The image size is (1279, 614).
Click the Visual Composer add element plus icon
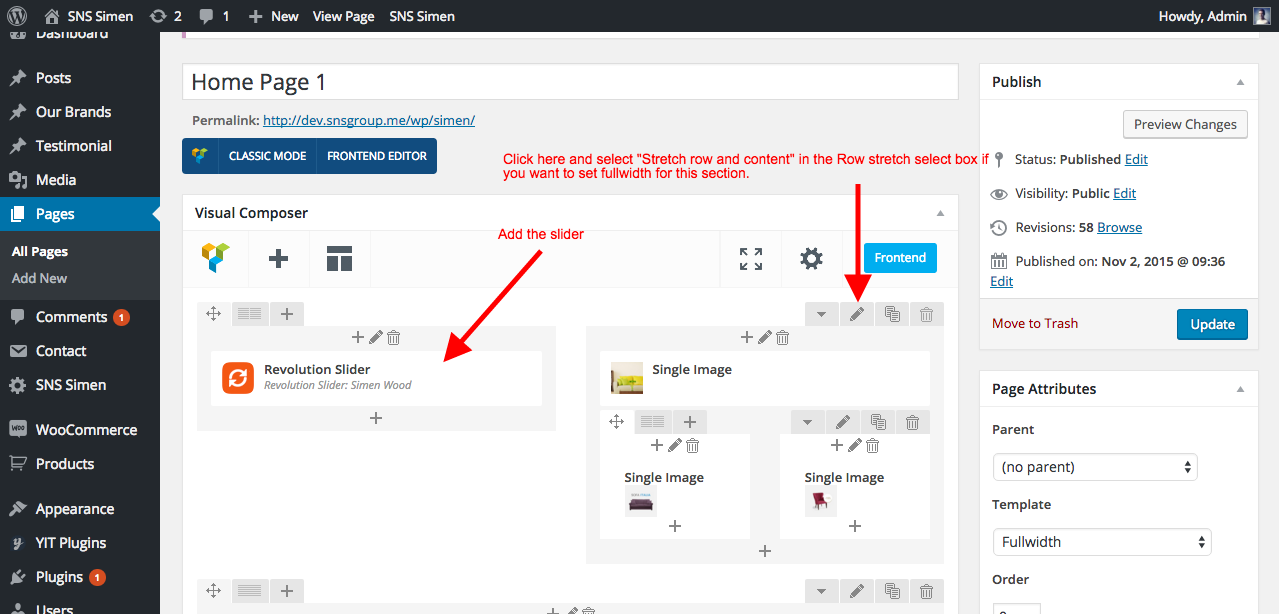pos(278,258)
